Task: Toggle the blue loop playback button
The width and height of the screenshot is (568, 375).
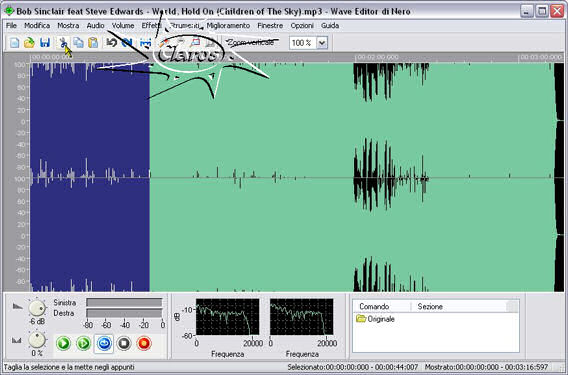Action: click(x=104, y=343)
